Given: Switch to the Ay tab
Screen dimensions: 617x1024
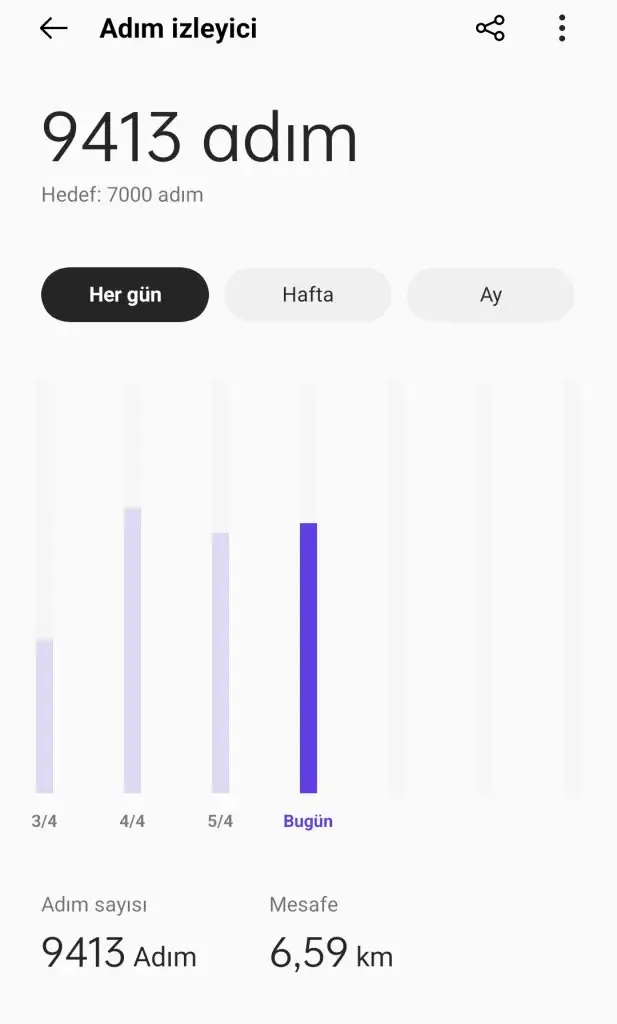Looking at the screenshot, I should (490, 295).
